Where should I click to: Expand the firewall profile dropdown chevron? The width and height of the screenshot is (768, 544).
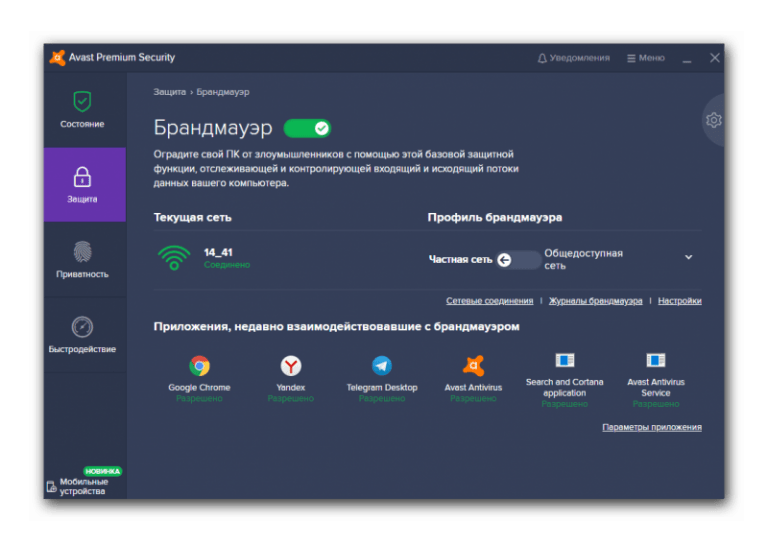click(689, 257)
